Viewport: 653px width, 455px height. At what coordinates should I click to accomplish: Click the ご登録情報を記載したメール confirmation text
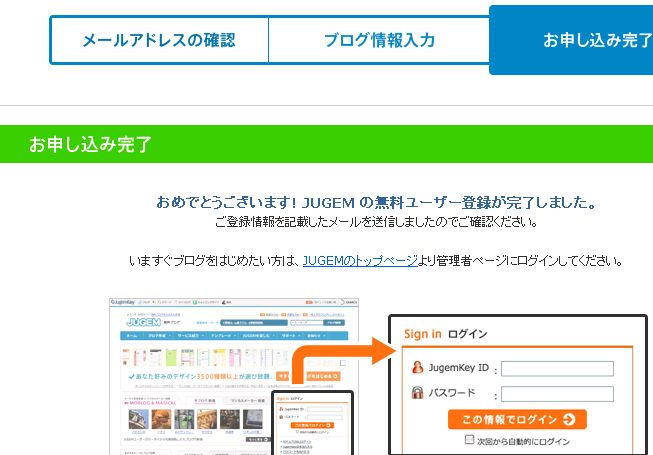(376, 222)
